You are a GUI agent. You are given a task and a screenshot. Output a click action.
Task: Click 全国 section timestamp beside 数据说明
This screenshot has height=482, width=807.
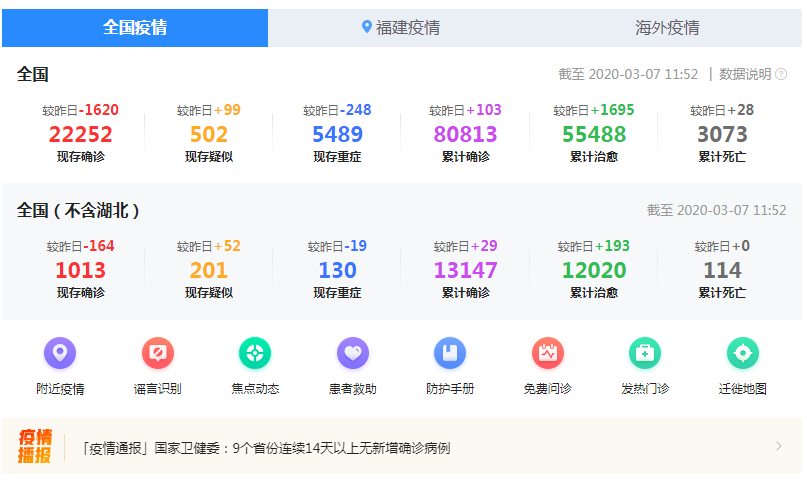(x=628, y=75)
